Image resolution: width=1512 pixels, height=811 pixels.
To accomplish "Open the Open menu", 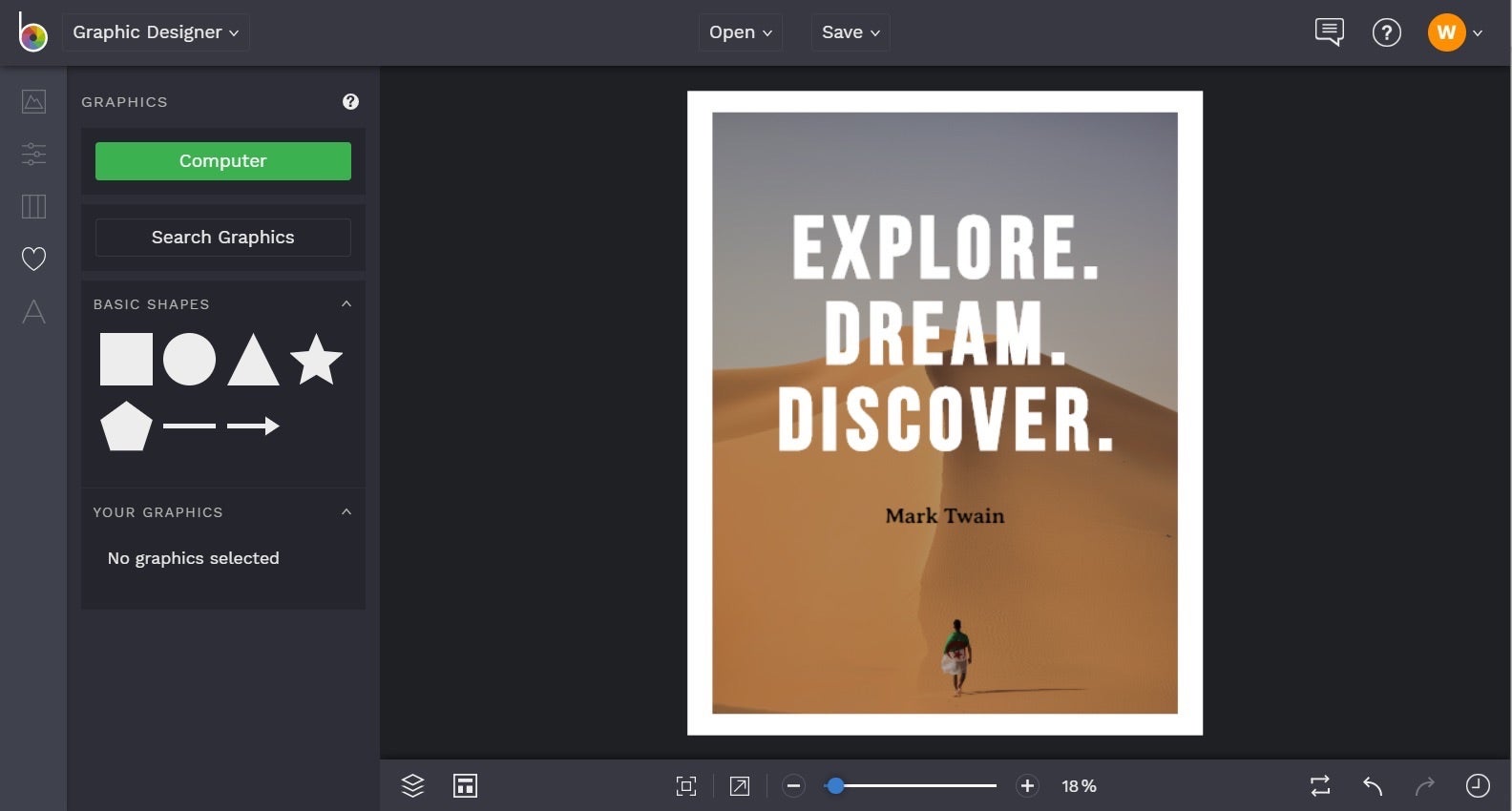I will point(741,32).
